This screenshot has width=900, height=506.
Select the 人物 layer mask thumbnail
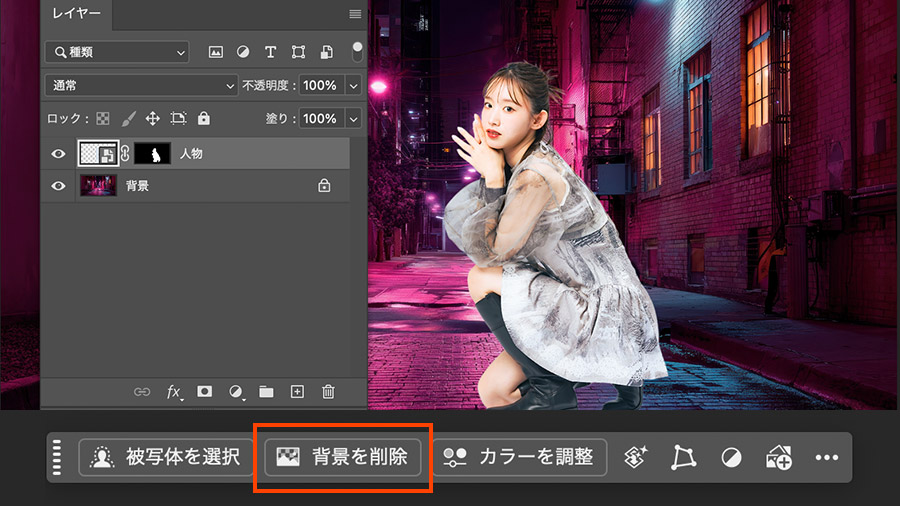[x=152, y=153]
